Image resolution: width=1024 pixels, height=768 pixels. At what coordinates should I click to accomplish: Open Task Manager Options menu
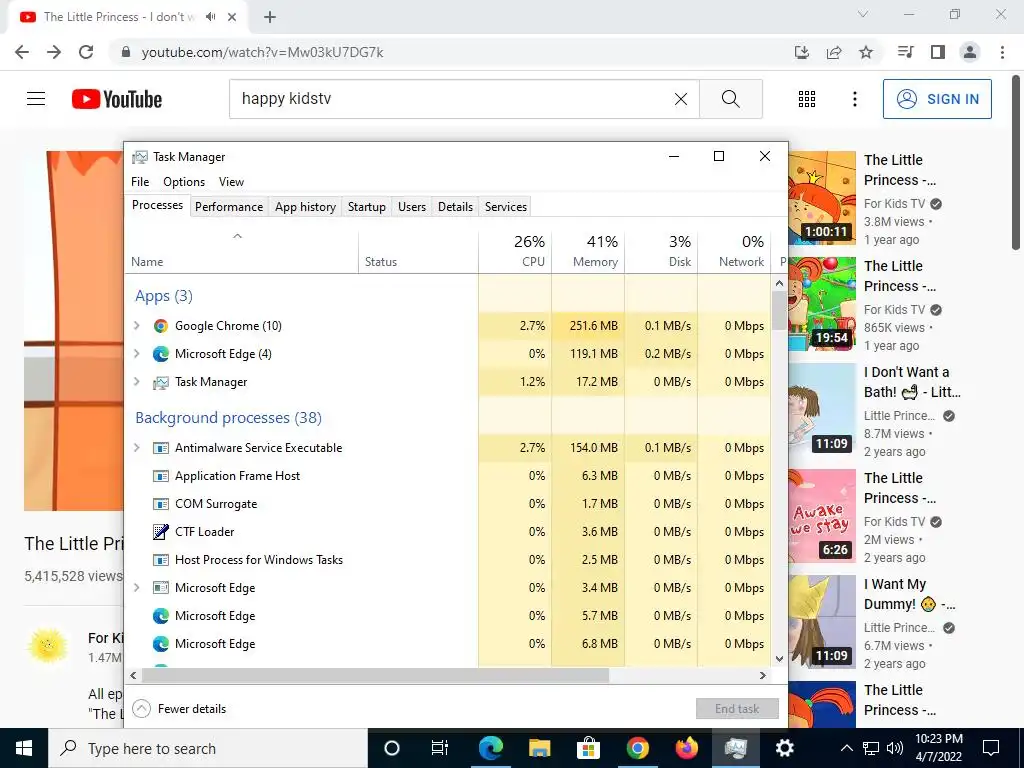click(184, 182)
